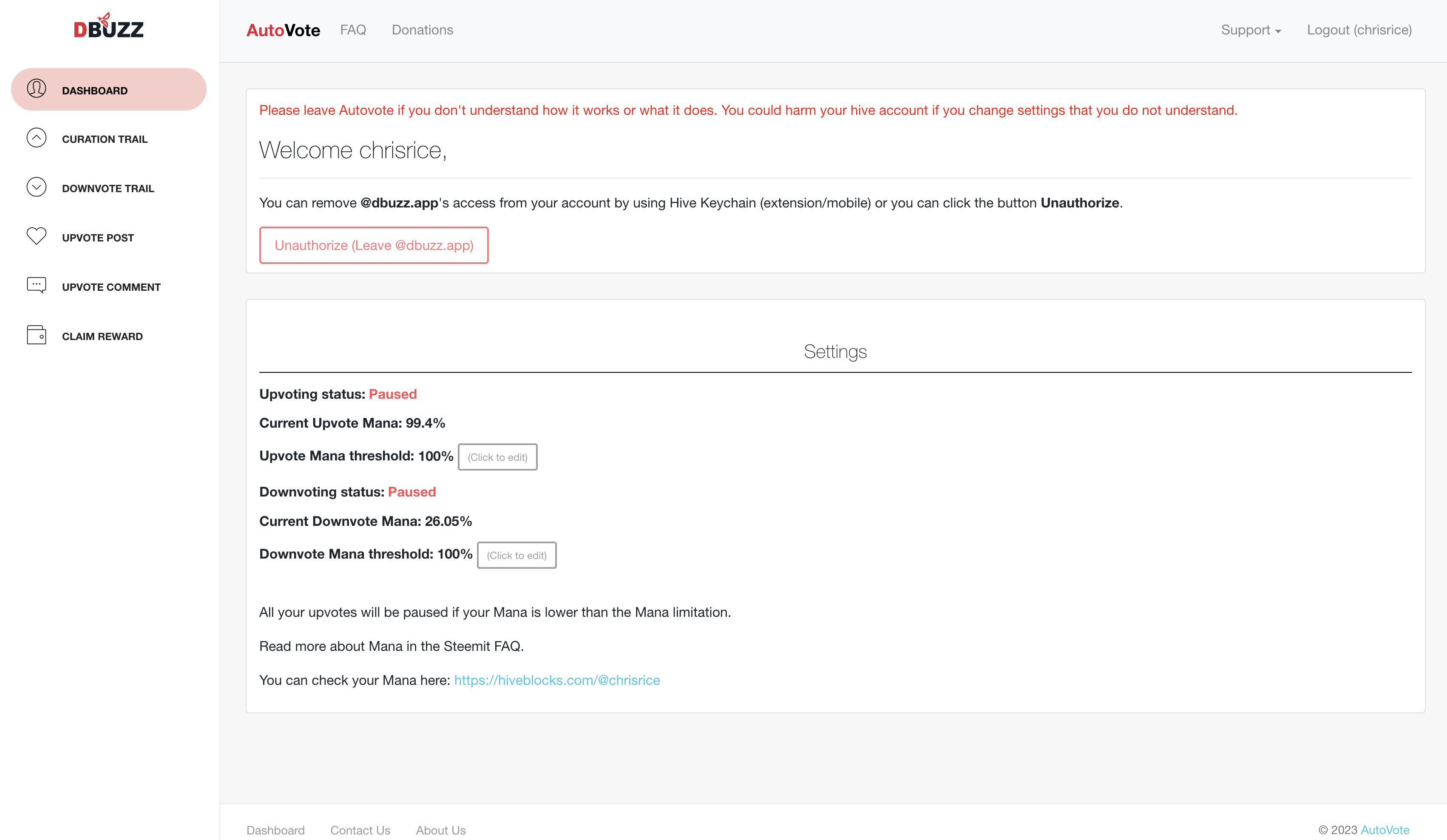Screen dimensions: 1447x840
Task: Click the AutoVote brand title
Action: [x=283, y=31]
